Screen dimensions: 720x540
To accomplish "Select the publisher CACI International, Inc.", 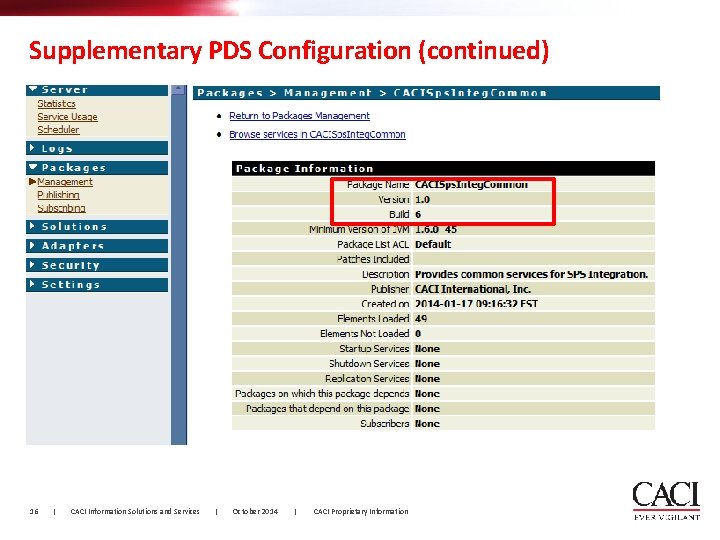I will tap(473, 289).
